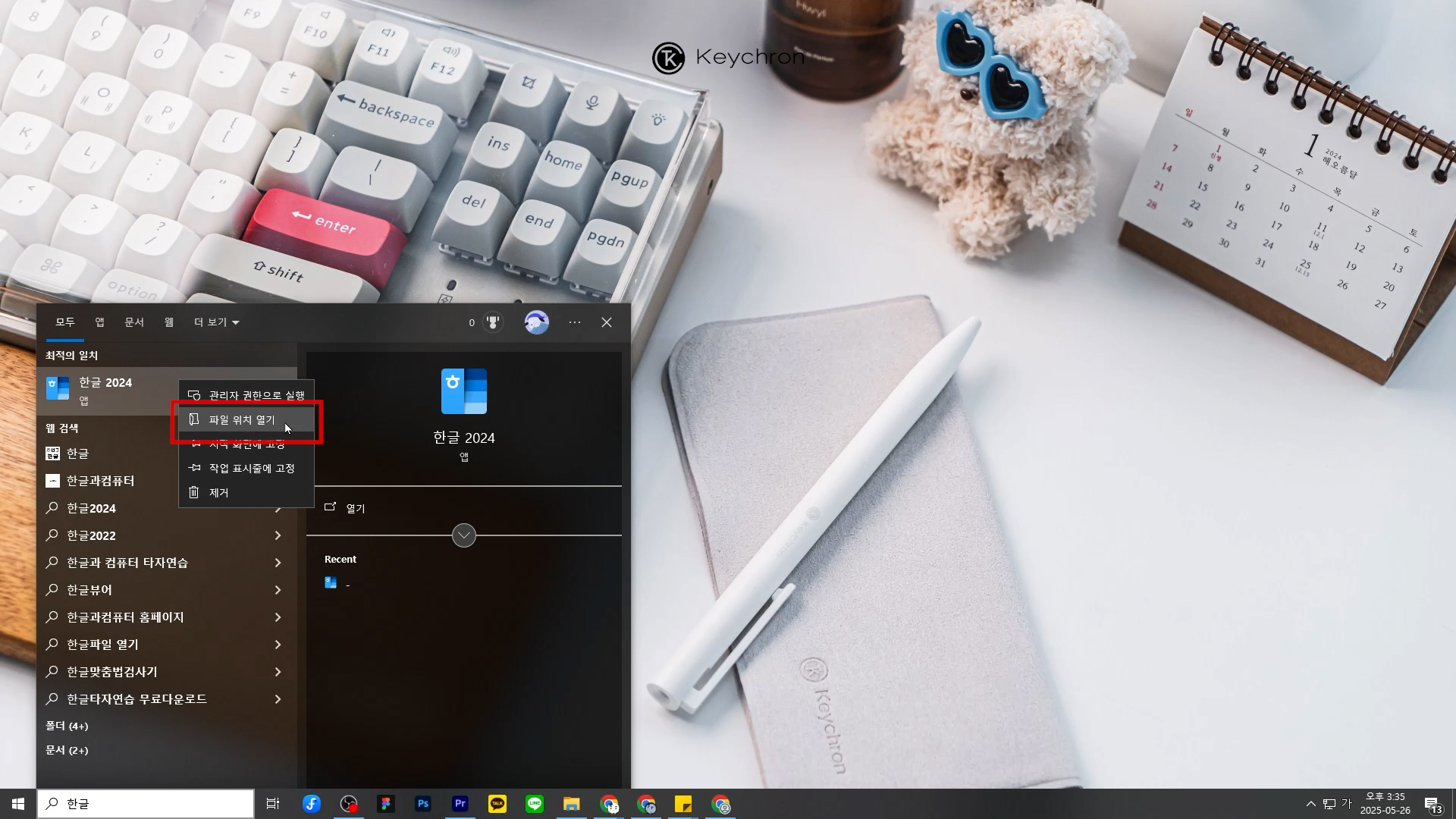This screenshot has height=819, width=1456.
Task: Switch to the 웹 search tab
Action: 169,322
